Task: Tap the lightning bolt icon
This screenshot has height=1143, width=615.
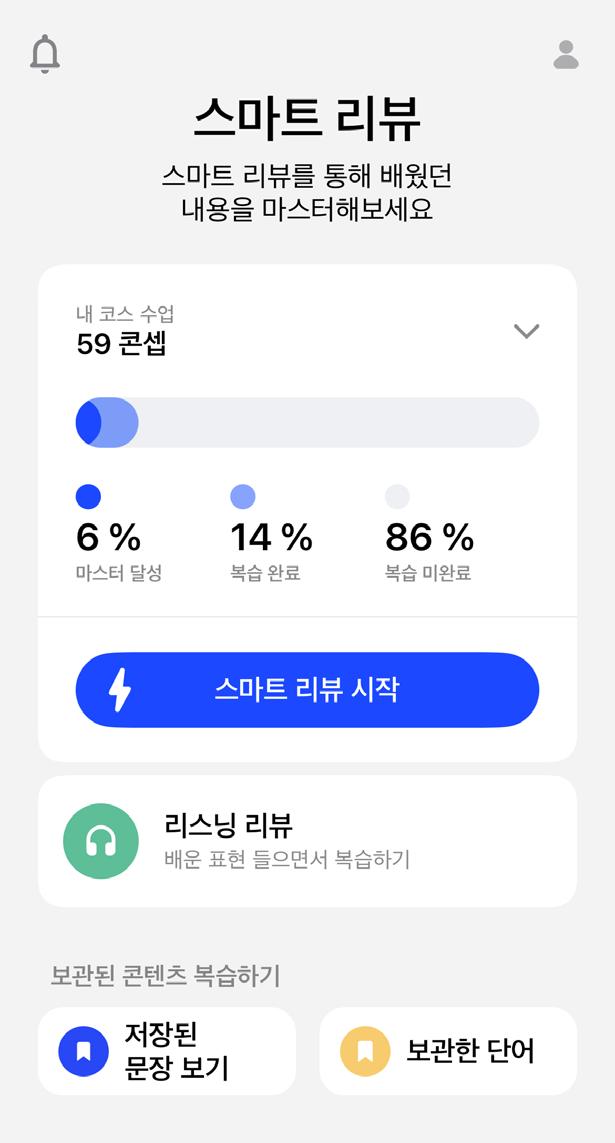Action: (x=119, y=689)
